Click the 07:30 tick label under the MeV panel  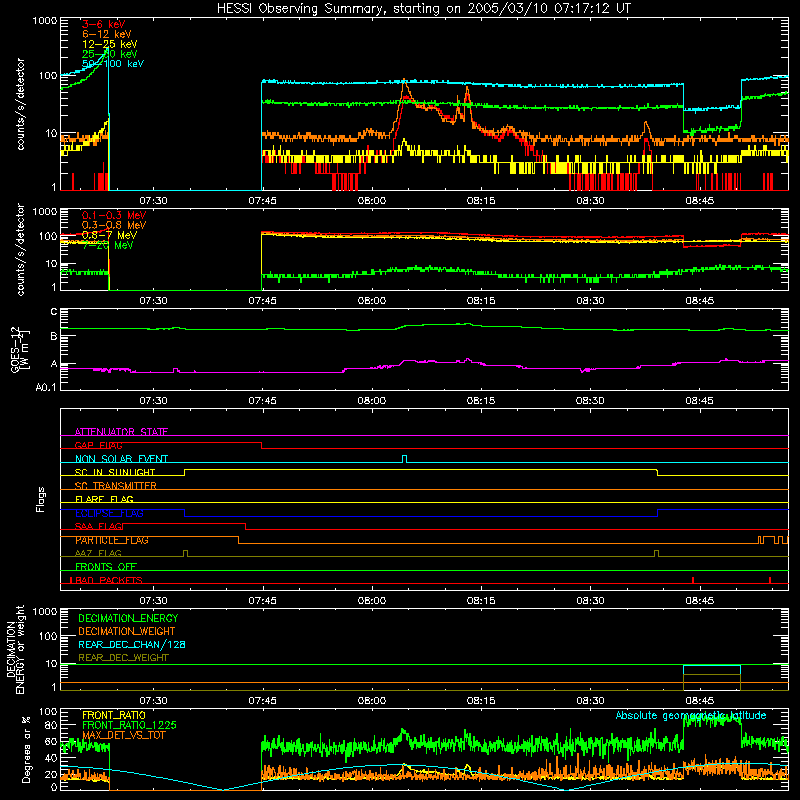pos(153,301)
